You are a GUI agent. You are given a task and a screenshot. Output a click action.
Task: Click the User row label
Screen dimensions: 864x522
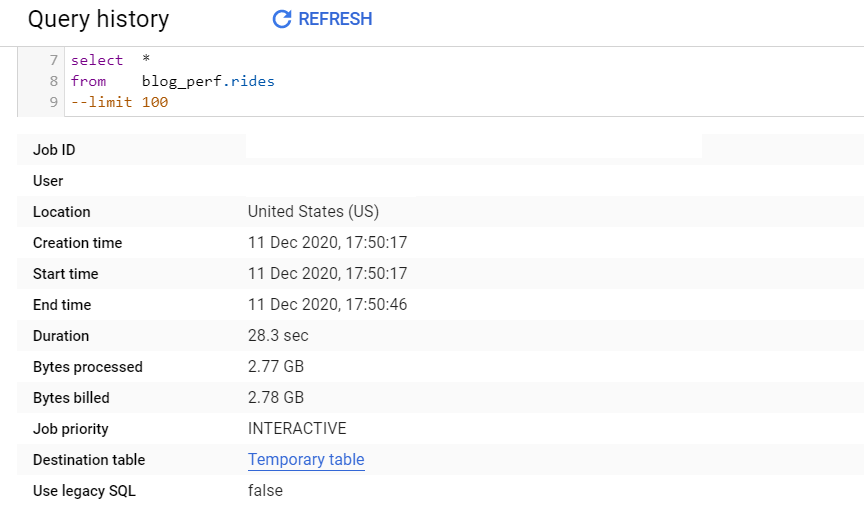(48, 181)
